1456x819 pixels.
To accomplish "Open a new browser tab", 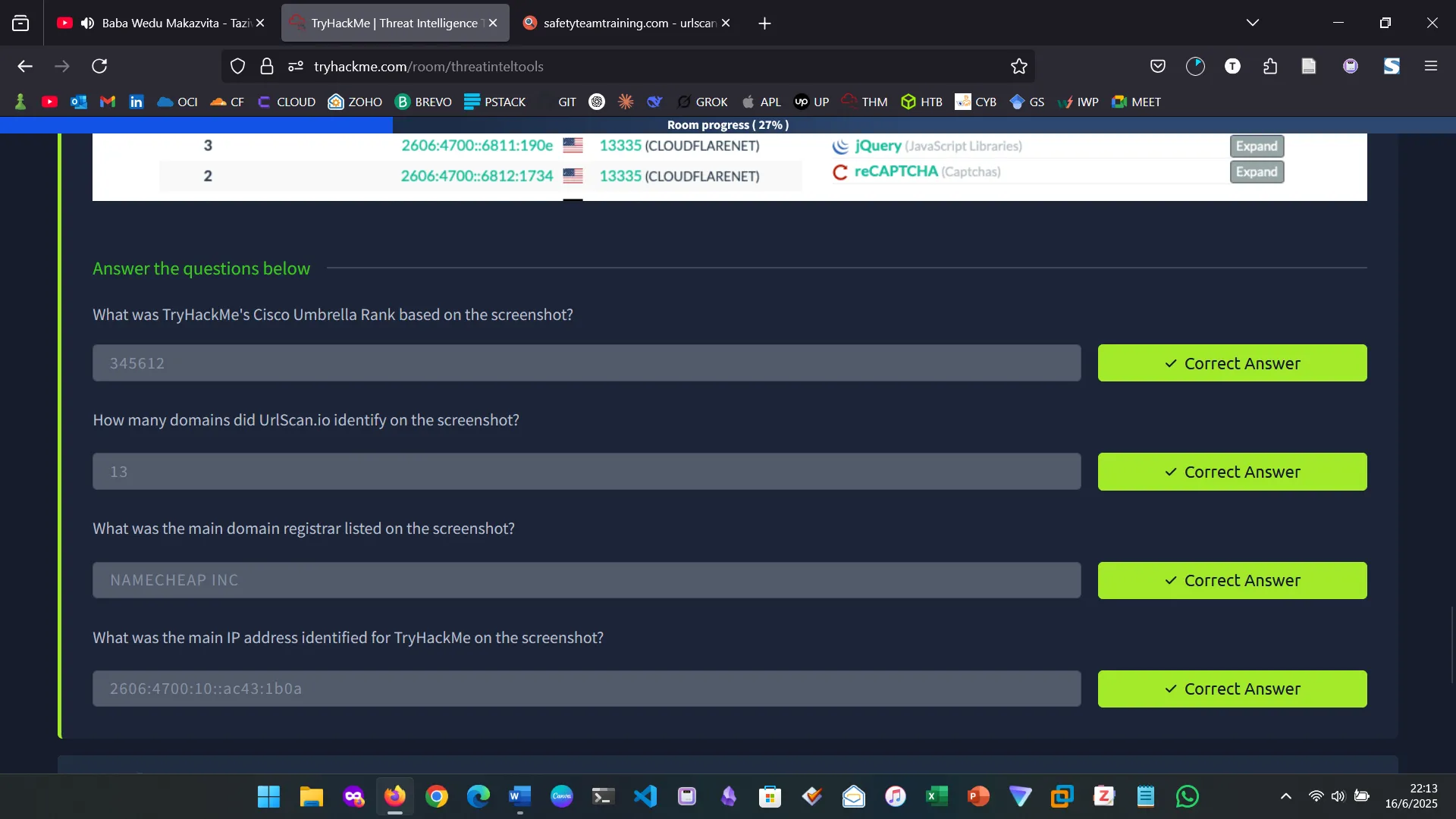I will pyautogui.click(x=764, y=24).
